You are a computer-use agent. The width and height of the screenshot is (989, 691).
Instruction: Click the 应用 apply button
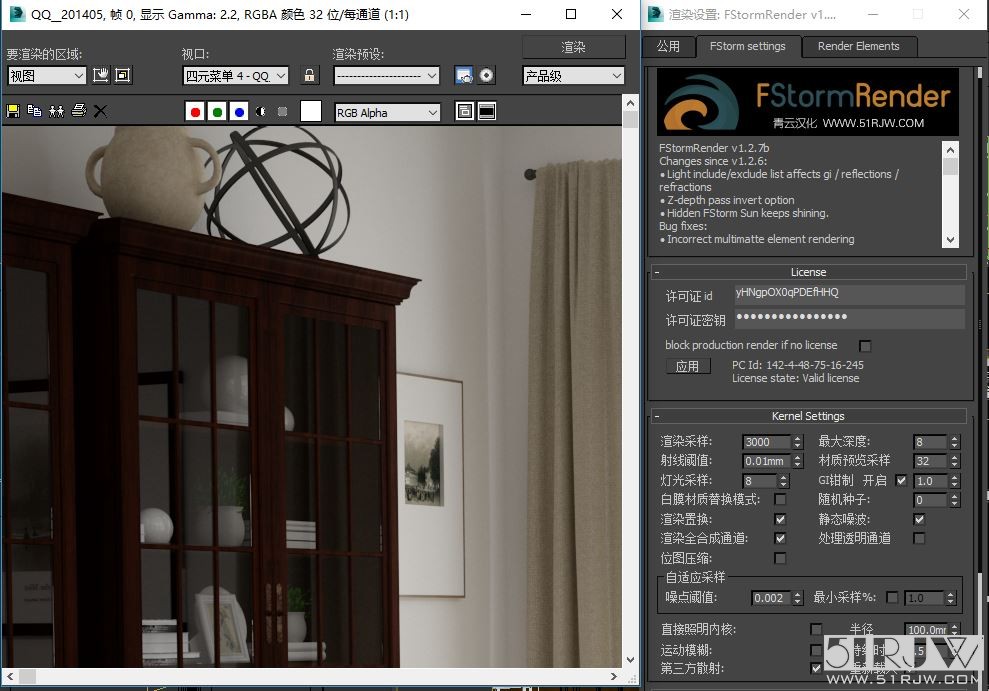tap(688, 366)
